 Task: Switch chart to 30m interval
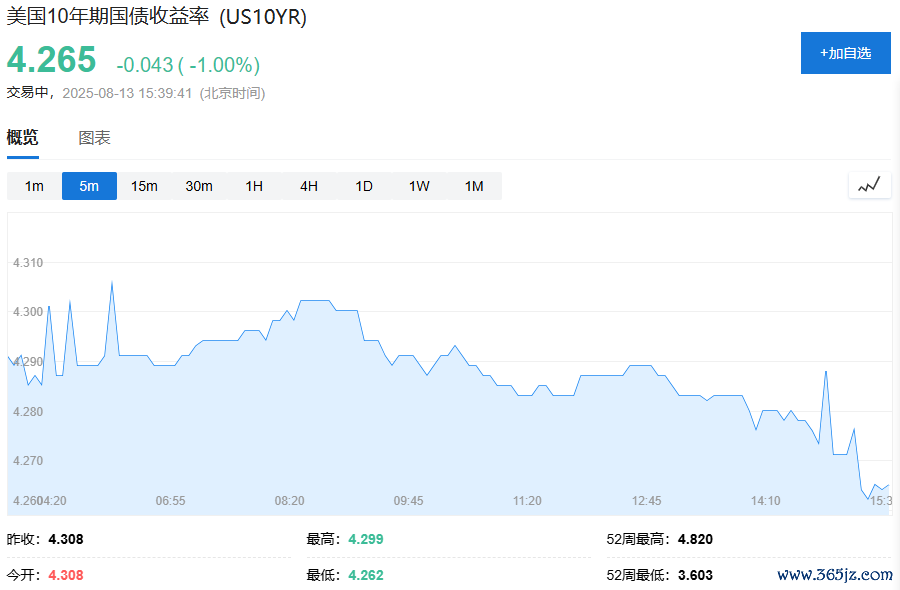(199, 186)
